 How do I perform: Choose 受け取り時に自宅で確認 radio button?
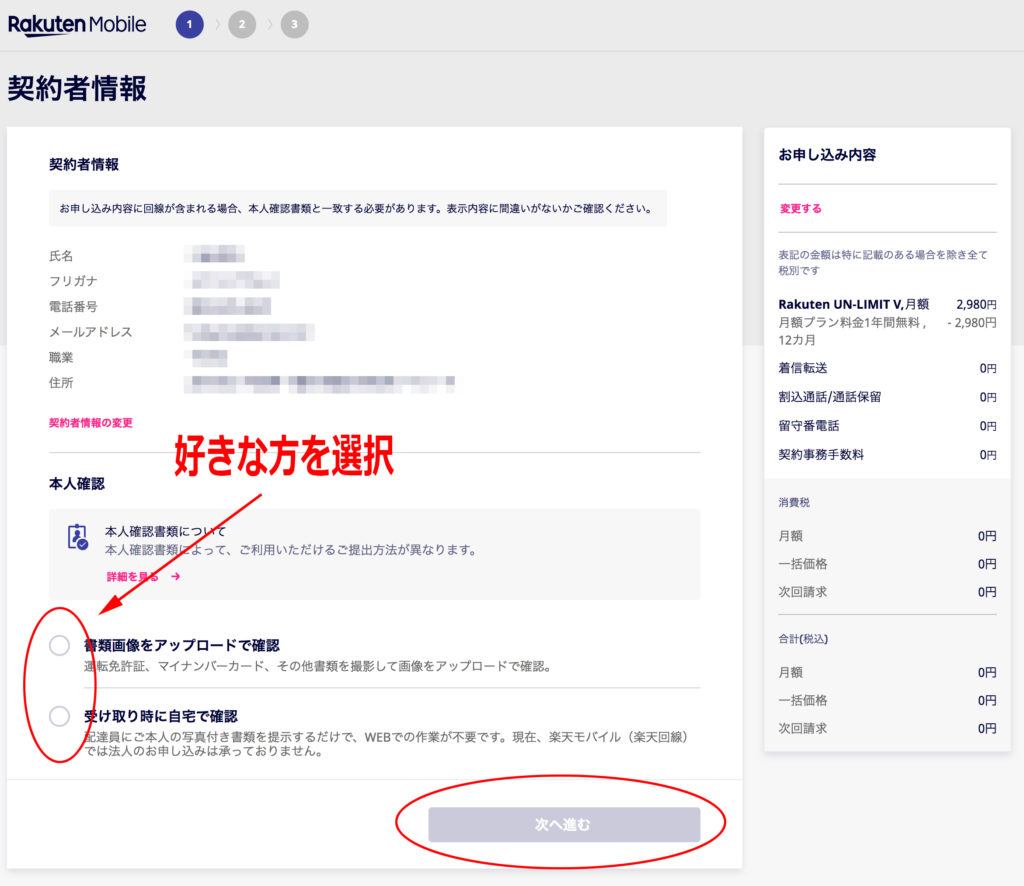[x=59, y=715]
